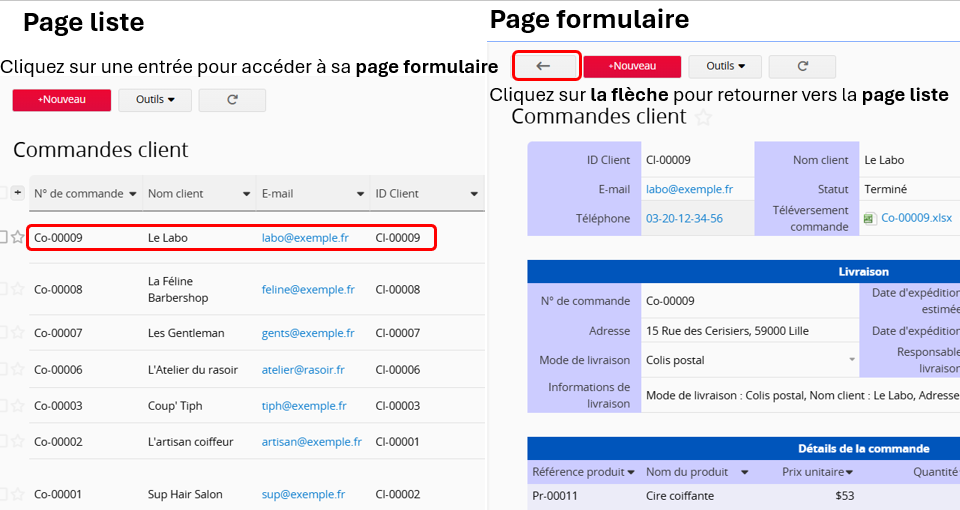Click the add column plus icon in the header
Screen dimensions: 960x510
[x=17, y=192]
